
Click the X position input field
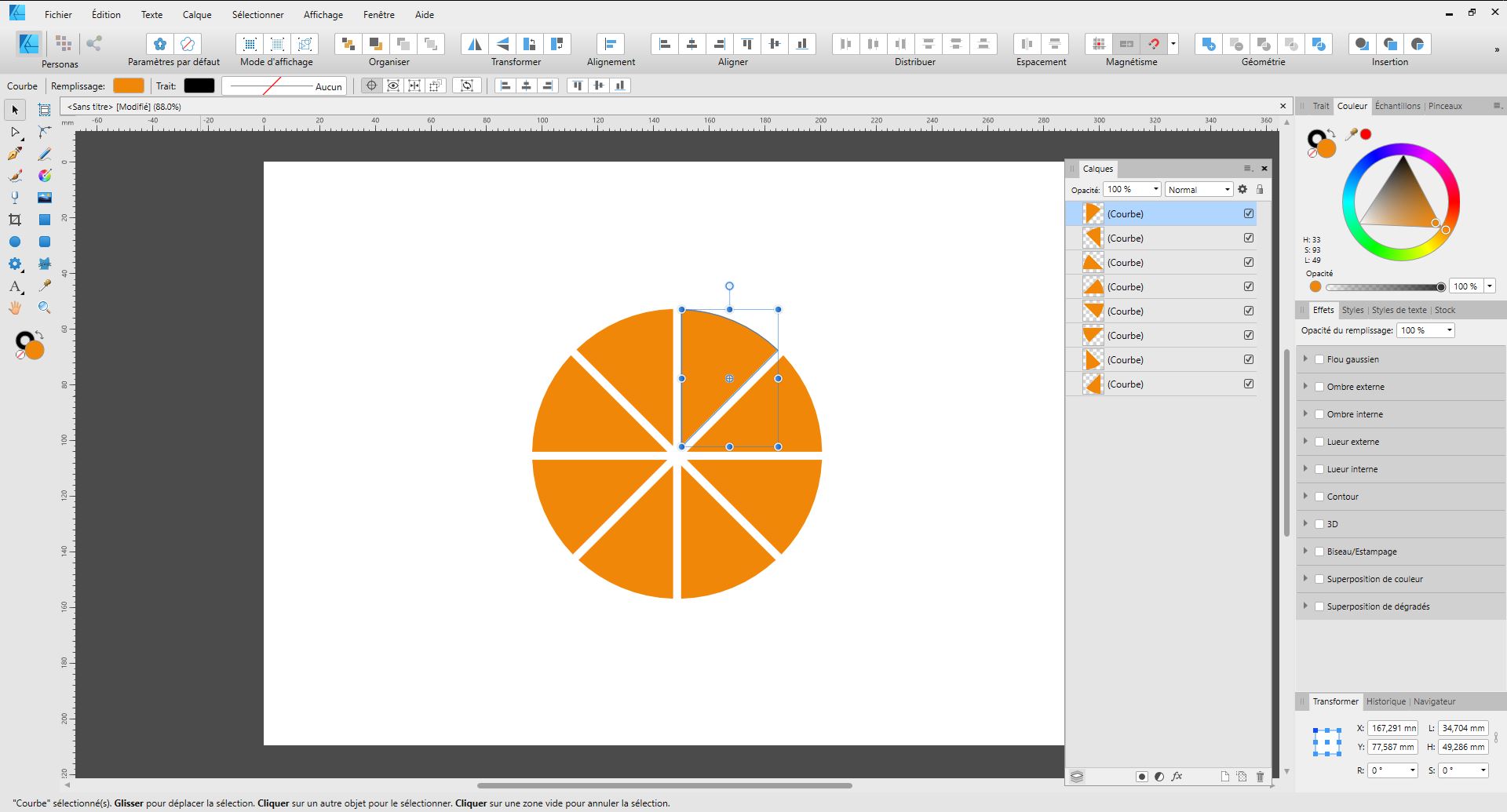(1392, 728)
